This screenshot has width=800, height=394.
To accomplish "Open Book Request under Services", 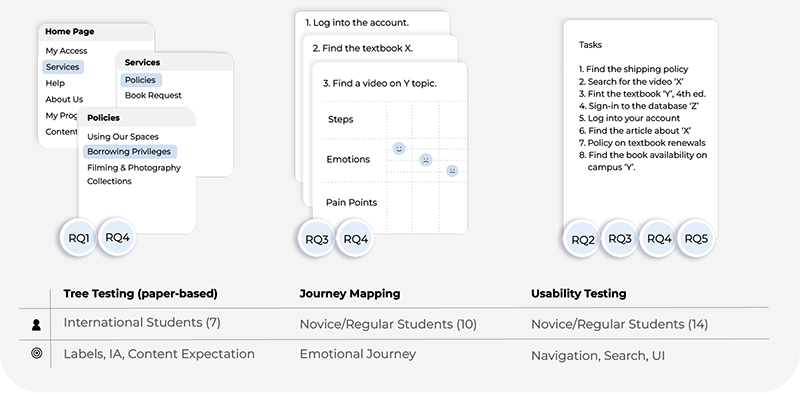I will pos(153,95).
